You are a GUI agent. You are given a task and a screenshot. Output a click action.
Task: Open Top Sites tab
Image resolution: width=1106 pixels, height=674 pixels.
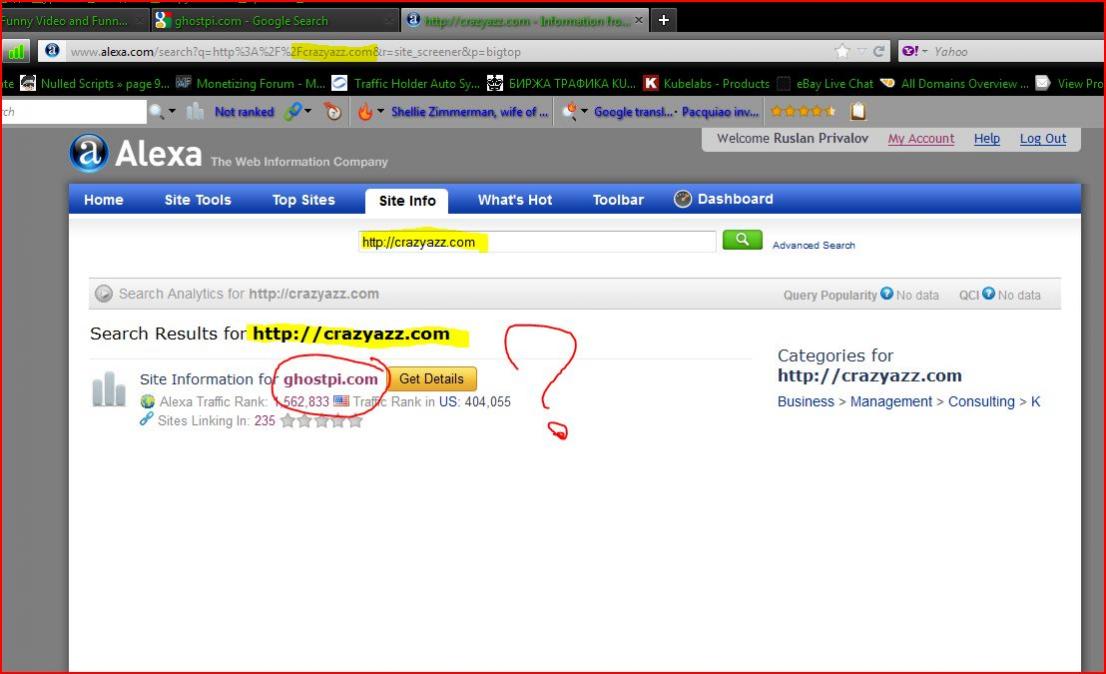point(303,200)
